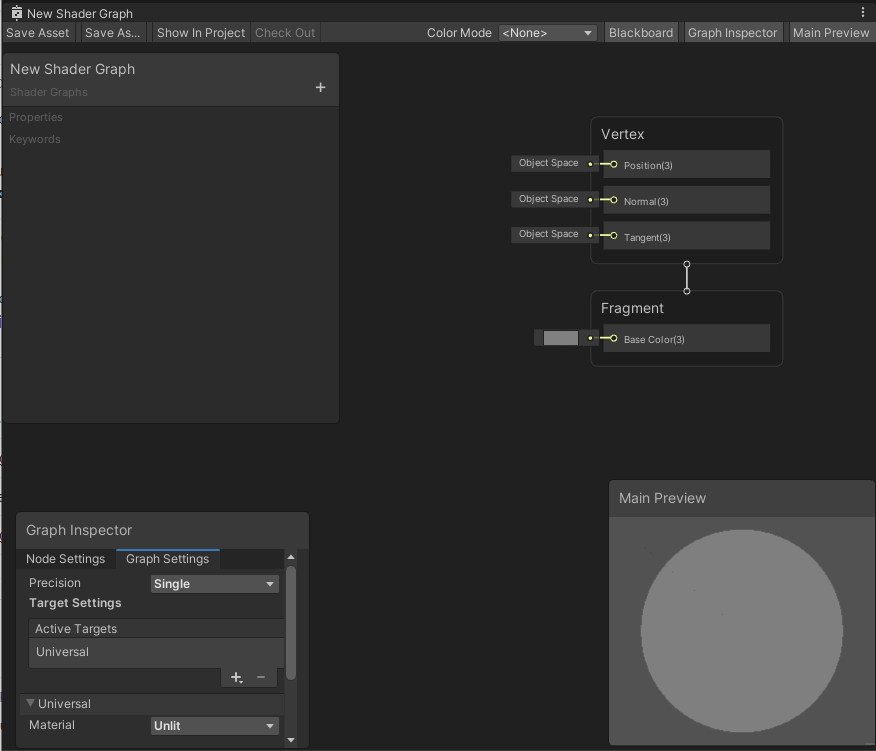The image size is (876, 751).
Task: Click the Base Color(3) input port
Action: tap(613, 338)
